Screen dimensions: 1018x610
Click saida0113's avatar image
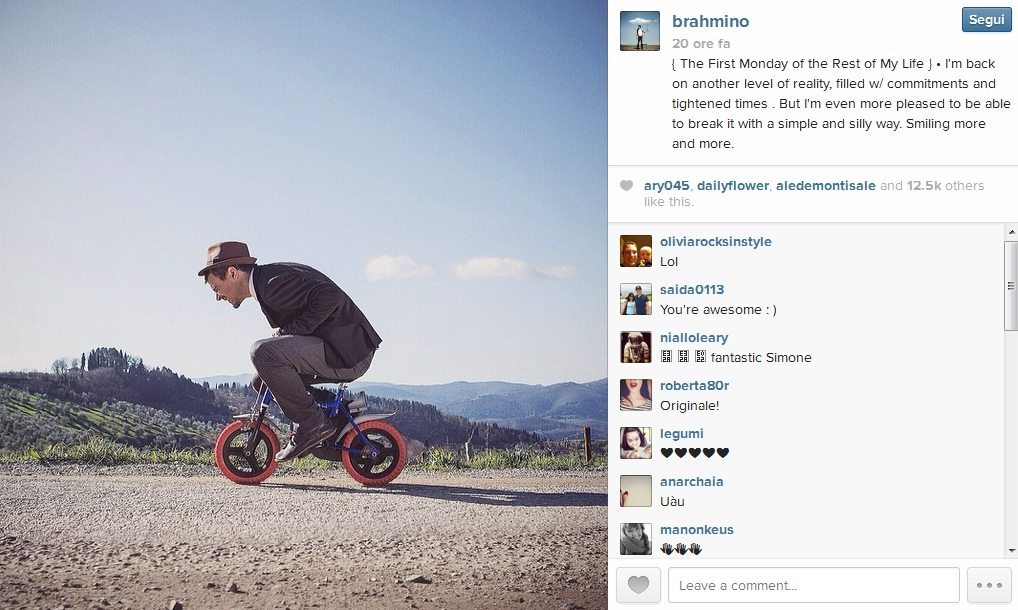[x=636, y=299]
